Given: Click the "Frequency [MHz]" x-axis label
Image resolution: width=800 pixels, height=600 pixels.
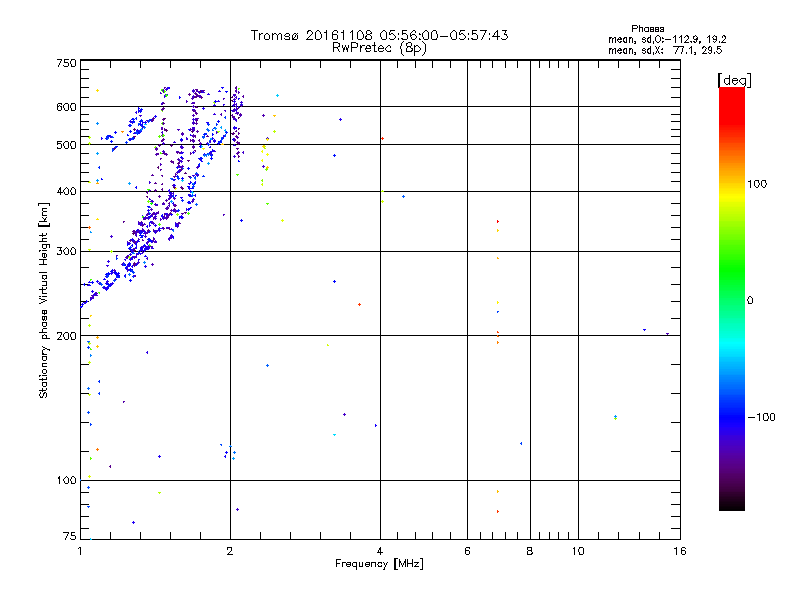Looking at the screenshot, I should tap(379, 564).
